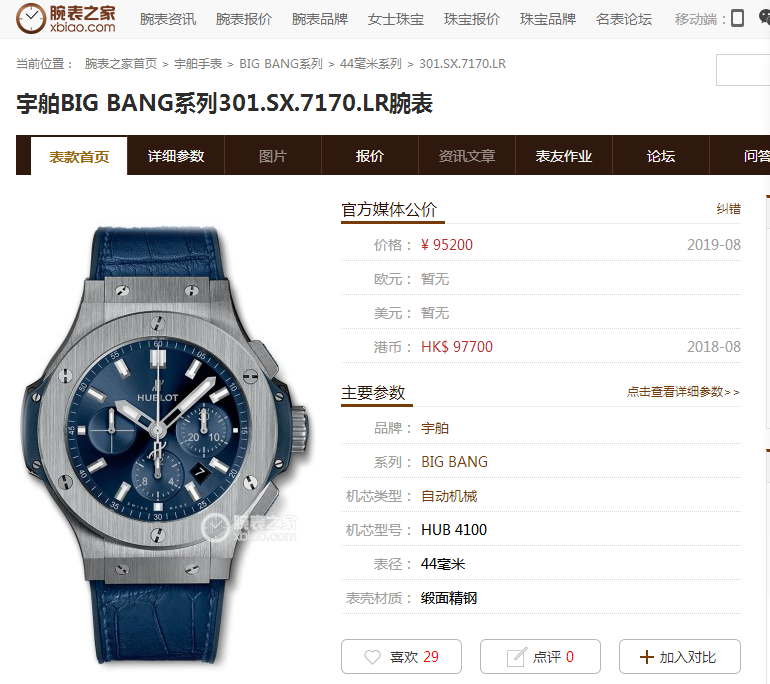The width and height of the screenshot is (770, 684).
Task: Click the 44毫米系列 breadcrumb link
Action: coord(370,64)
